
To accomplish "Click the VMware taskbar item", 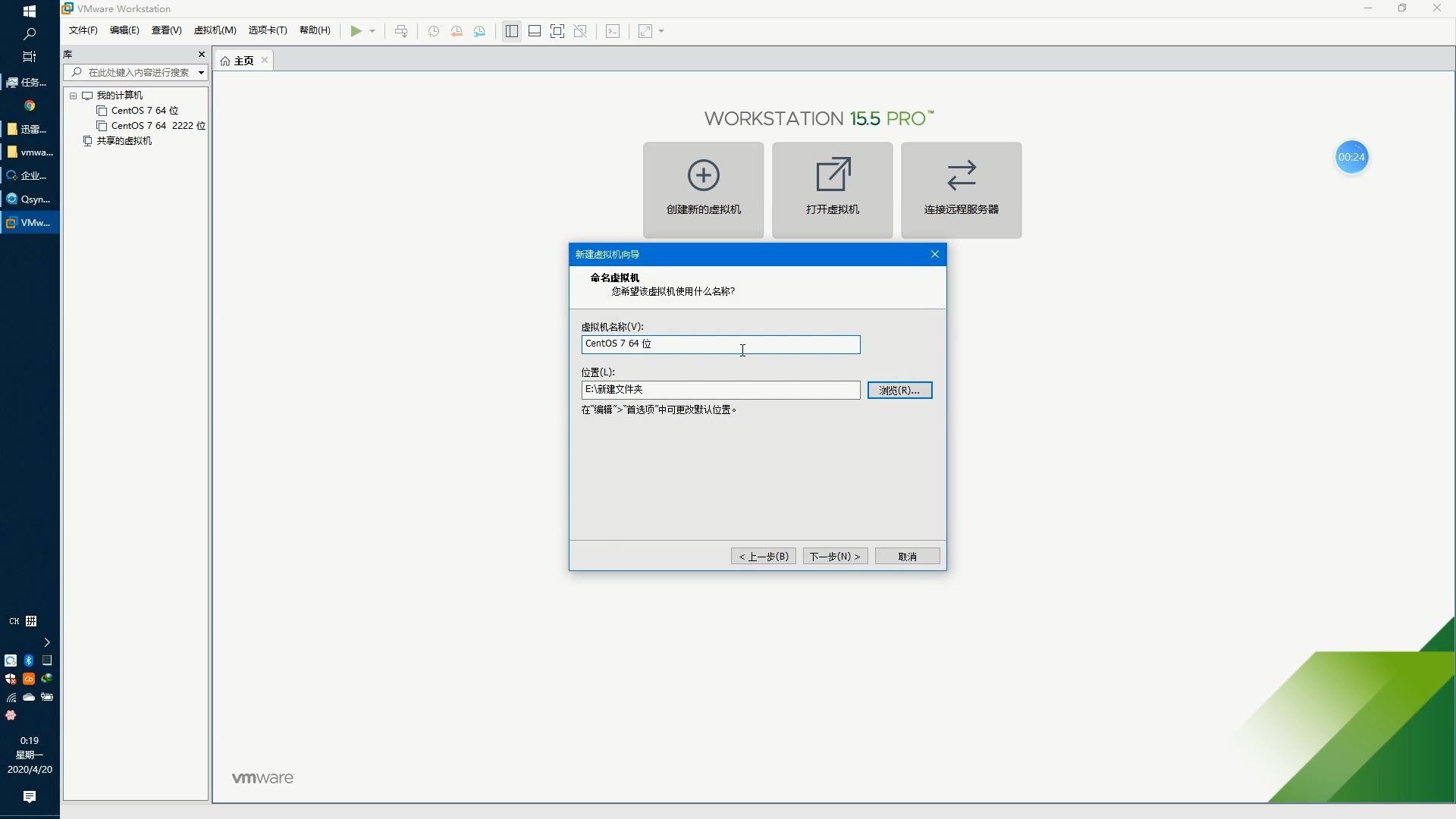I will (30, 223).
